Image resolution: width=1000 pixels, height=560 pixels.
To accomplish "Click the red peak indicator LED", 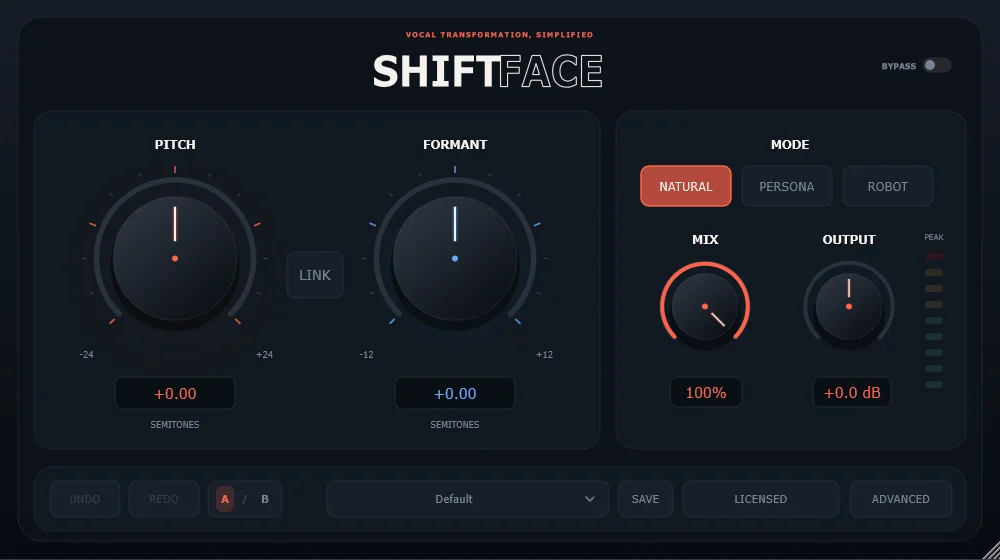I will (x=934, y=256).
